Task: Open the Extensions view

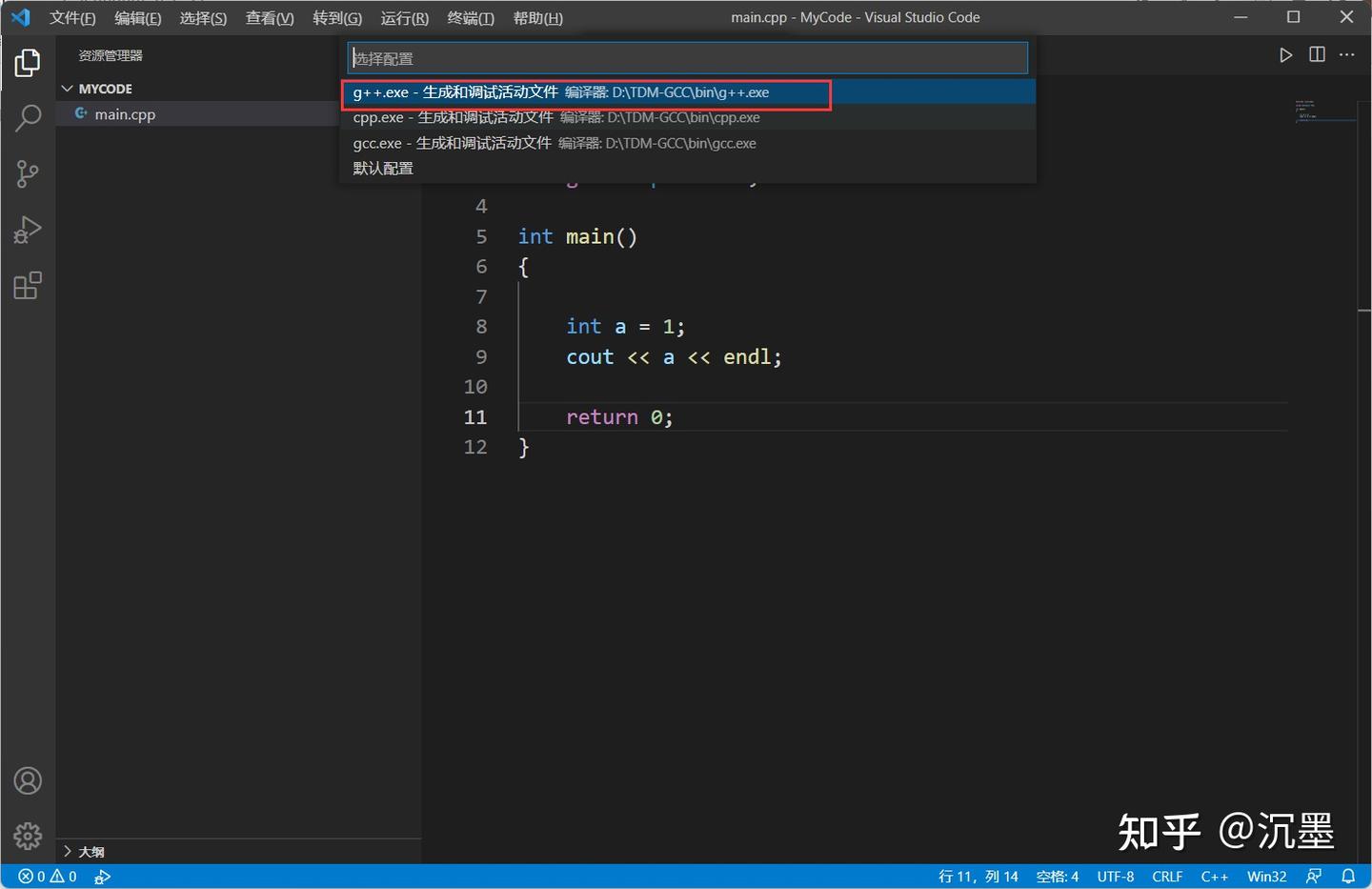Action: (x=28, y=285)
